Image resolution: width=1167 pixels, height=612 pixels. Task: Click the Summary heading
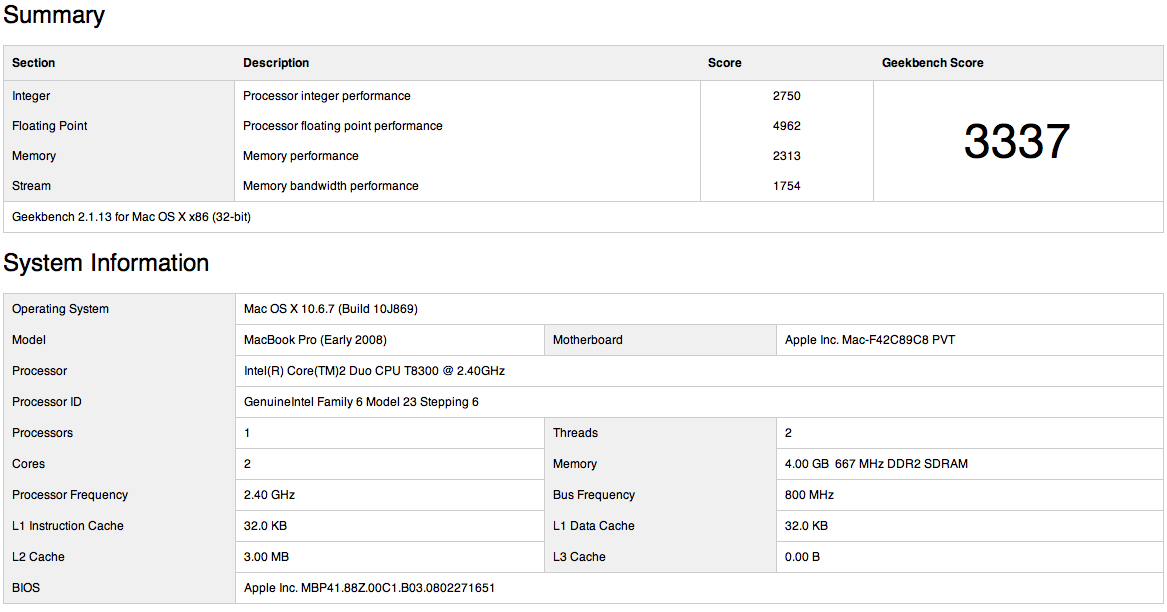pyautogui.click(x=54, y=15)
